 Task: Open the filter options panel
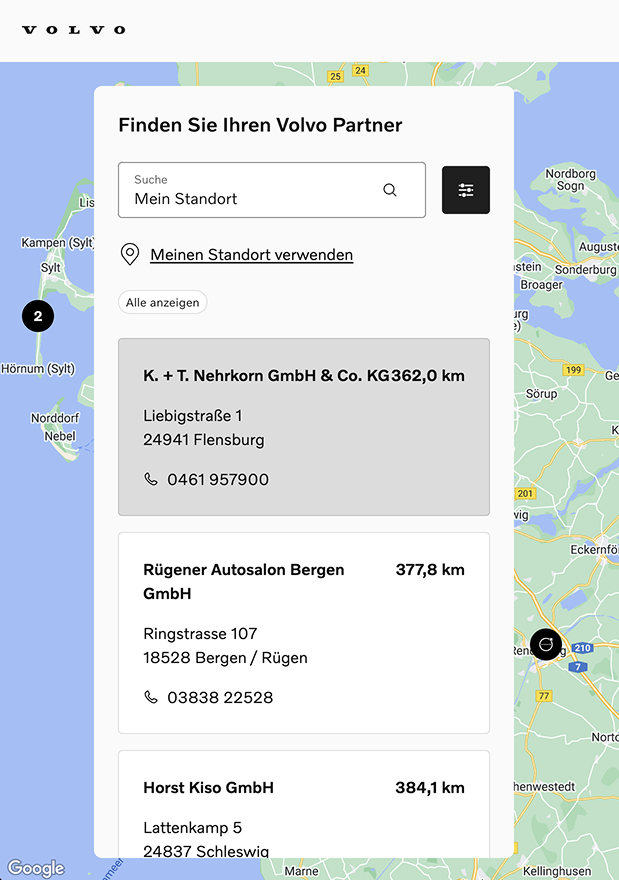[465, 189]
